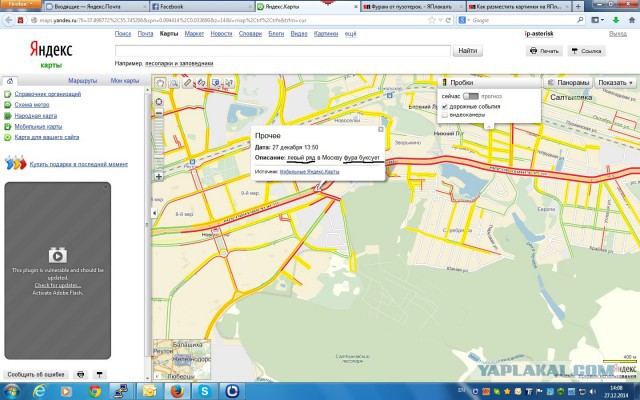Uncheck the дорожные события checkbox
Screen dimensions: 640x400
point(445,107)
